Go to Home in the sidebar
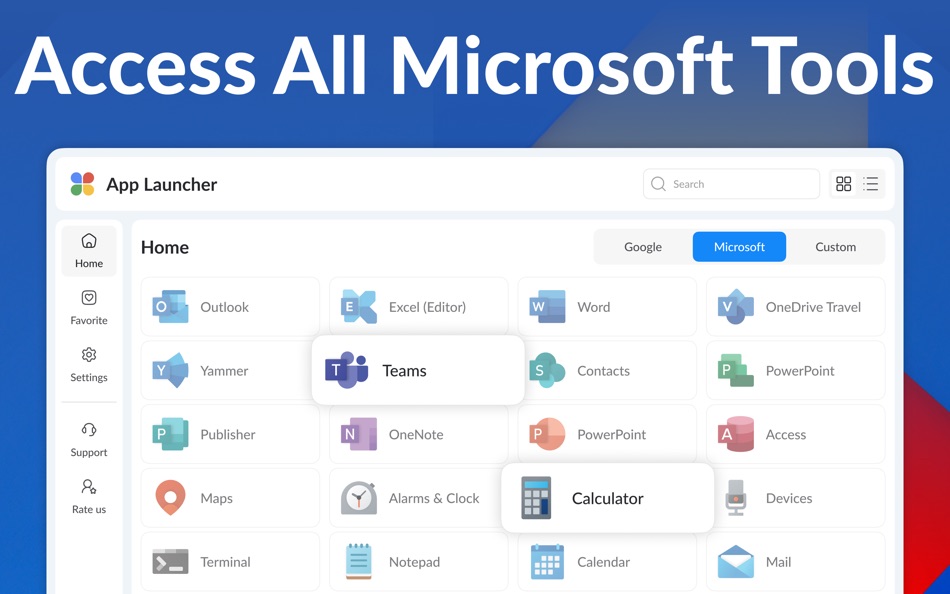 pyautogui.click(x=89, y=251)
